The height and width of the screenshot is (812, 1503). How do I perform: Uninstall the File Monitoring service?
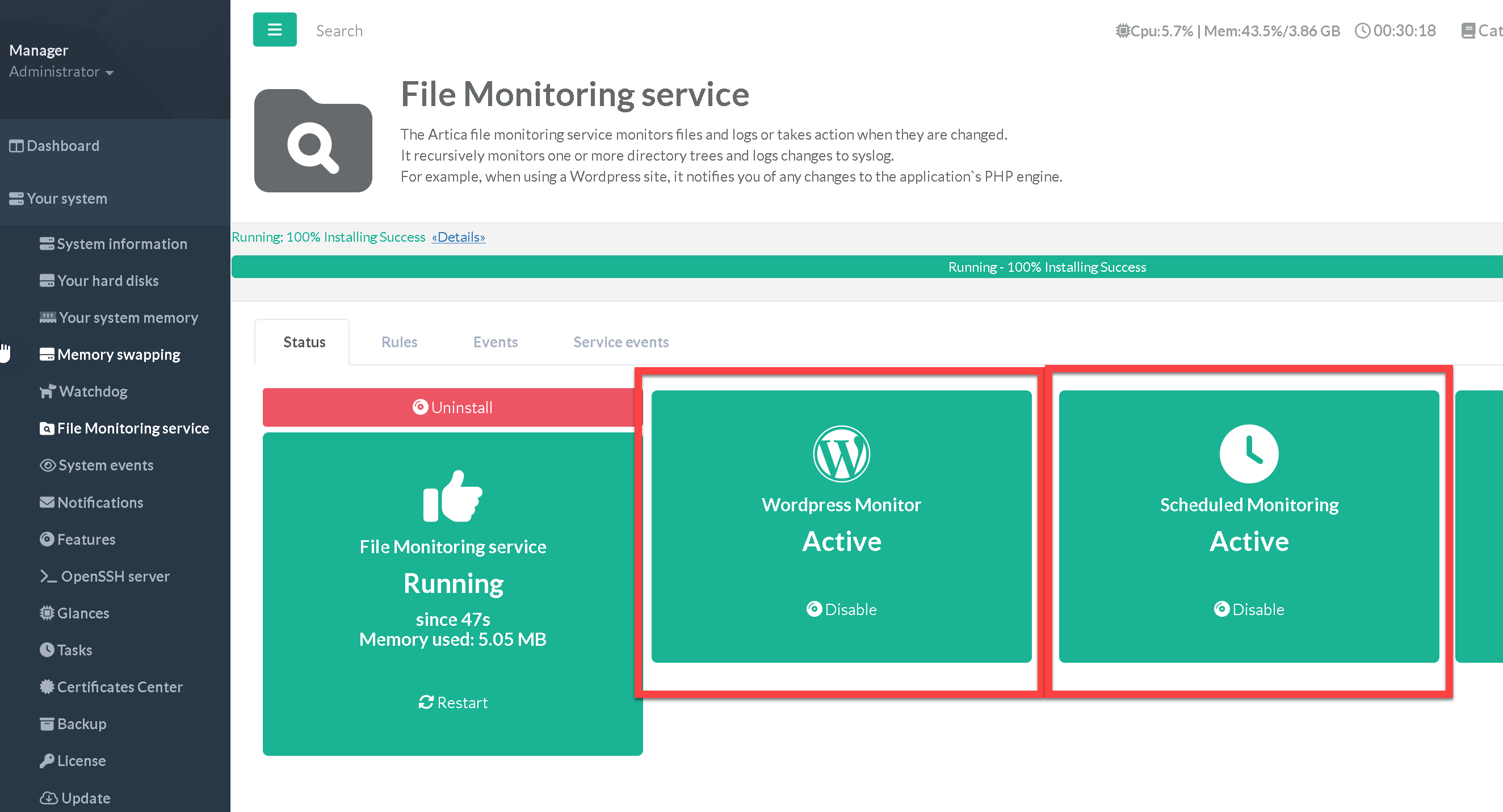(452, 407)
